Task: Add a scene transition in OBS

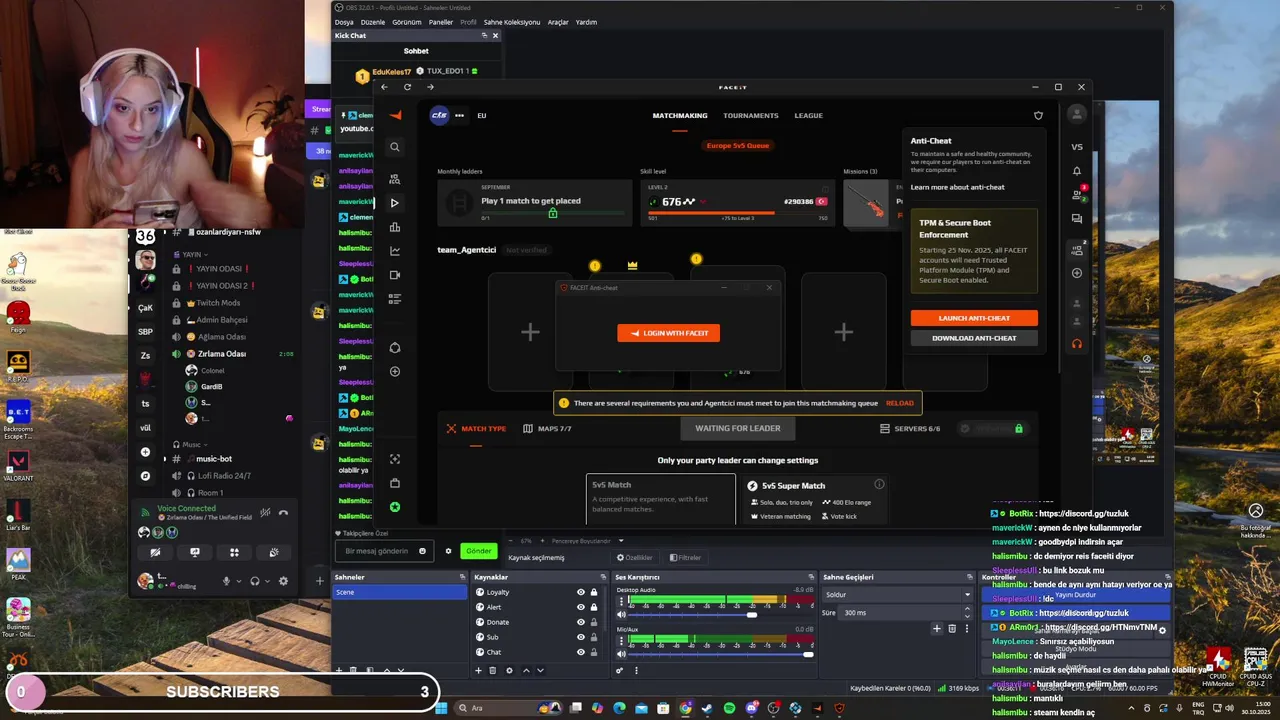Action: tap(937, 628)
